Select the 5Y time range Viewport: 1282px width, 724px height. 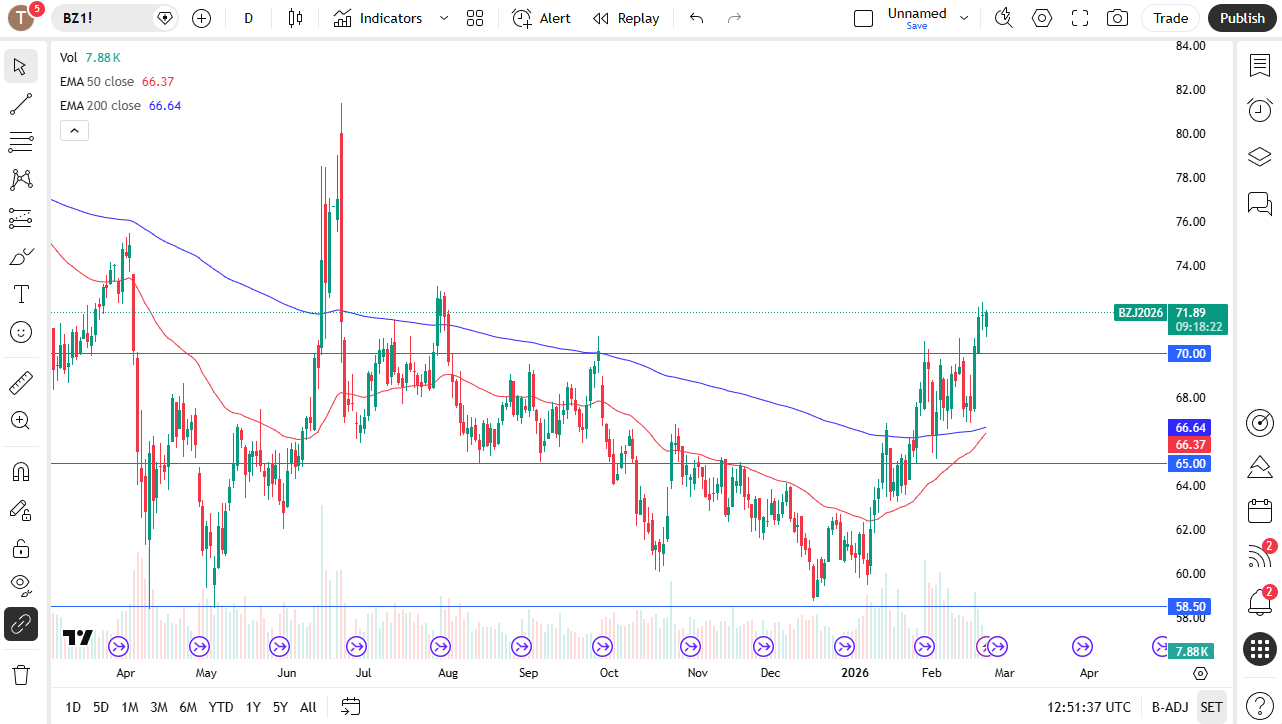(x=280, y=707)
